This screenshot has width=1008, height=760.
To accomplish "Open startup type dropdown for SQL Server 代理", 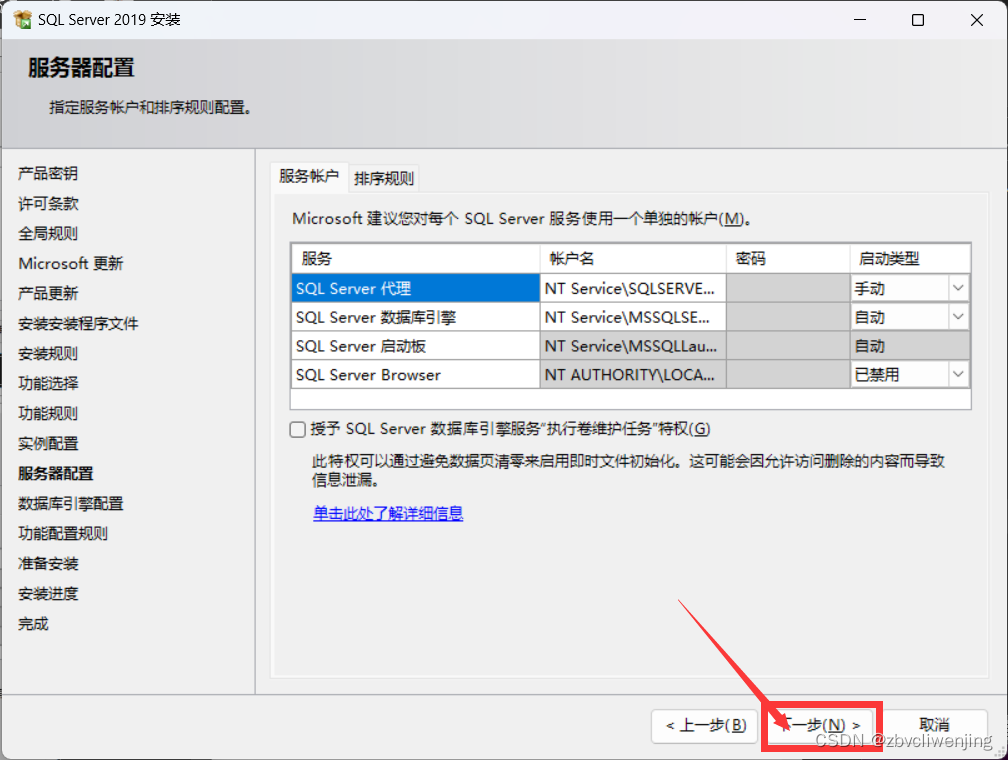I will point(957,288).
